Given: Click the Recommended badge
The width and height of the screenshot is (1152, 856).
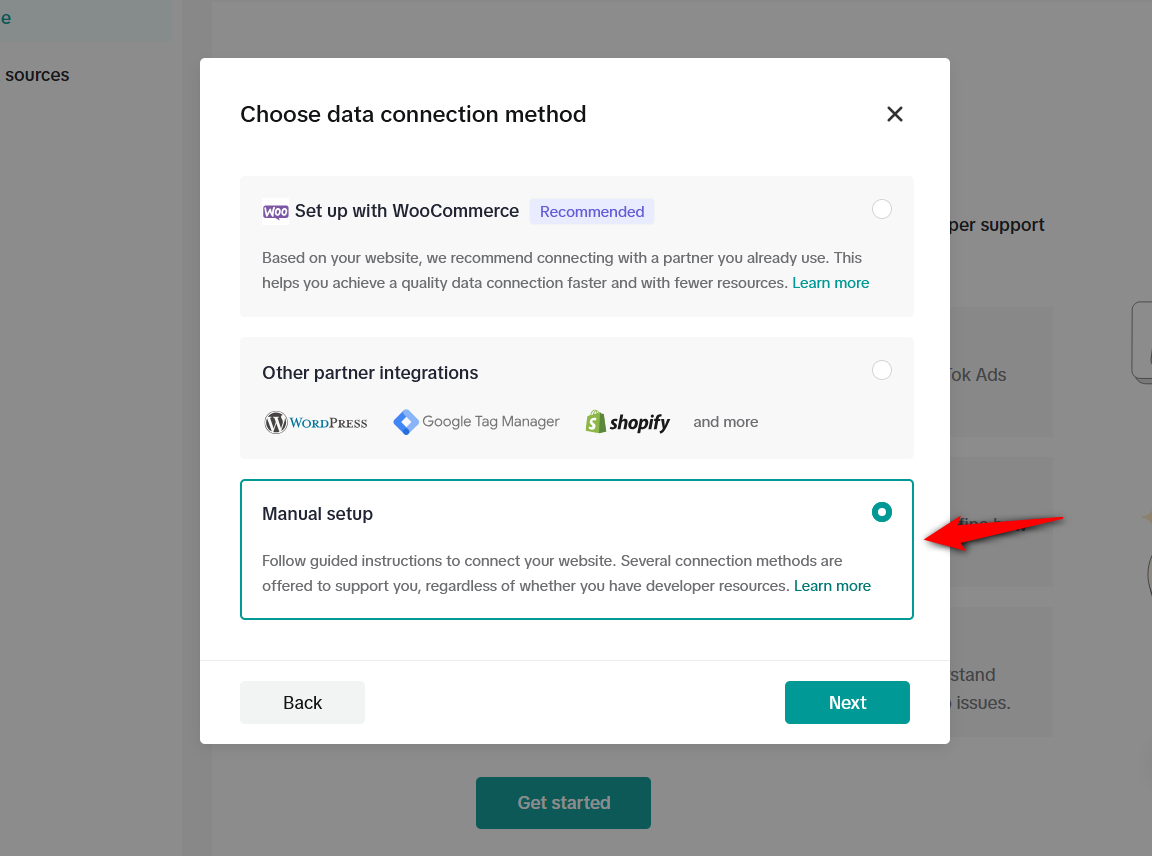Looking at the screenshot, I should click(591, 212).
